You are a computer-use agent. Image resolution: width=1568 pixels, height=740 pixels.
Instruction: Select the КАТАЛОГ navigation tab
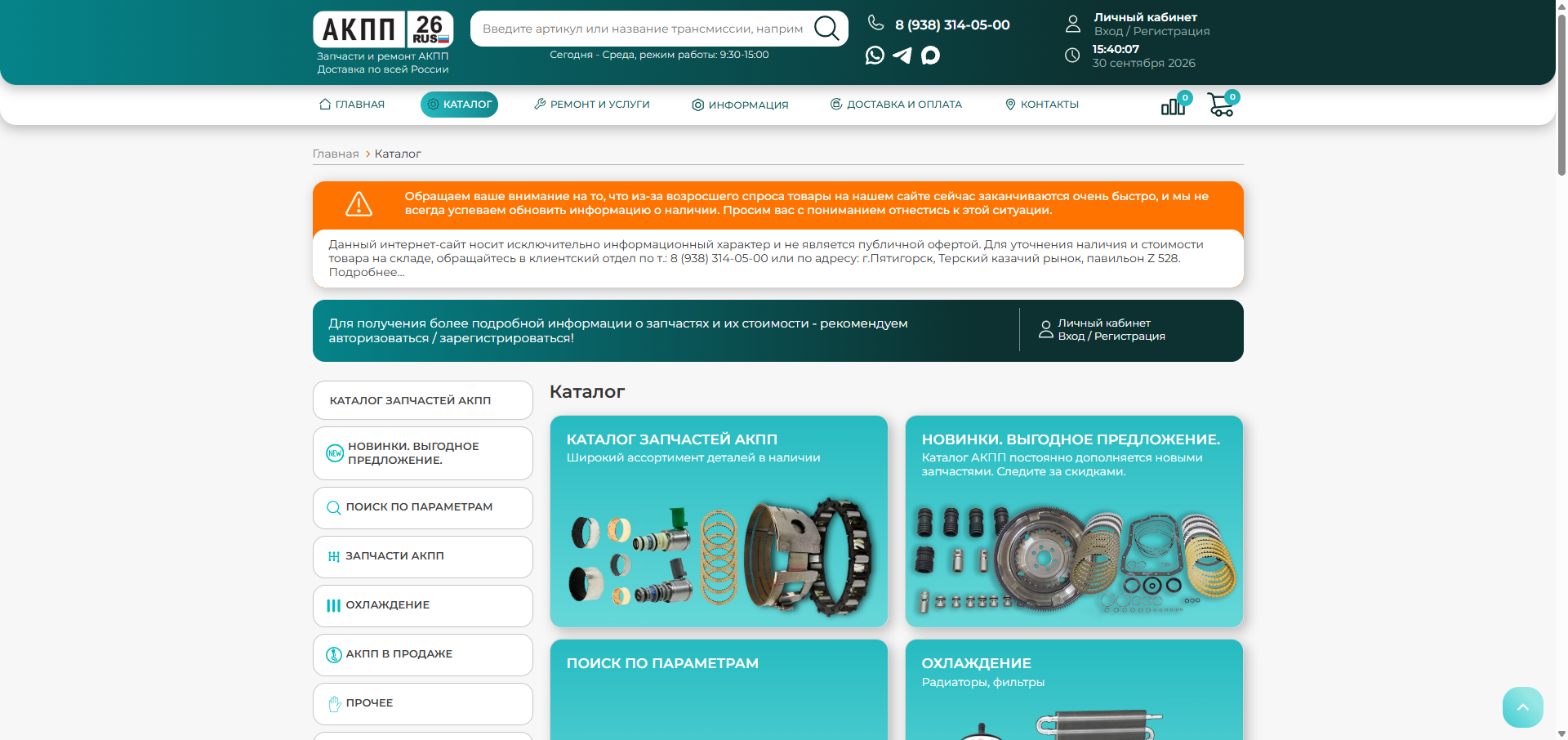(459, 105)
